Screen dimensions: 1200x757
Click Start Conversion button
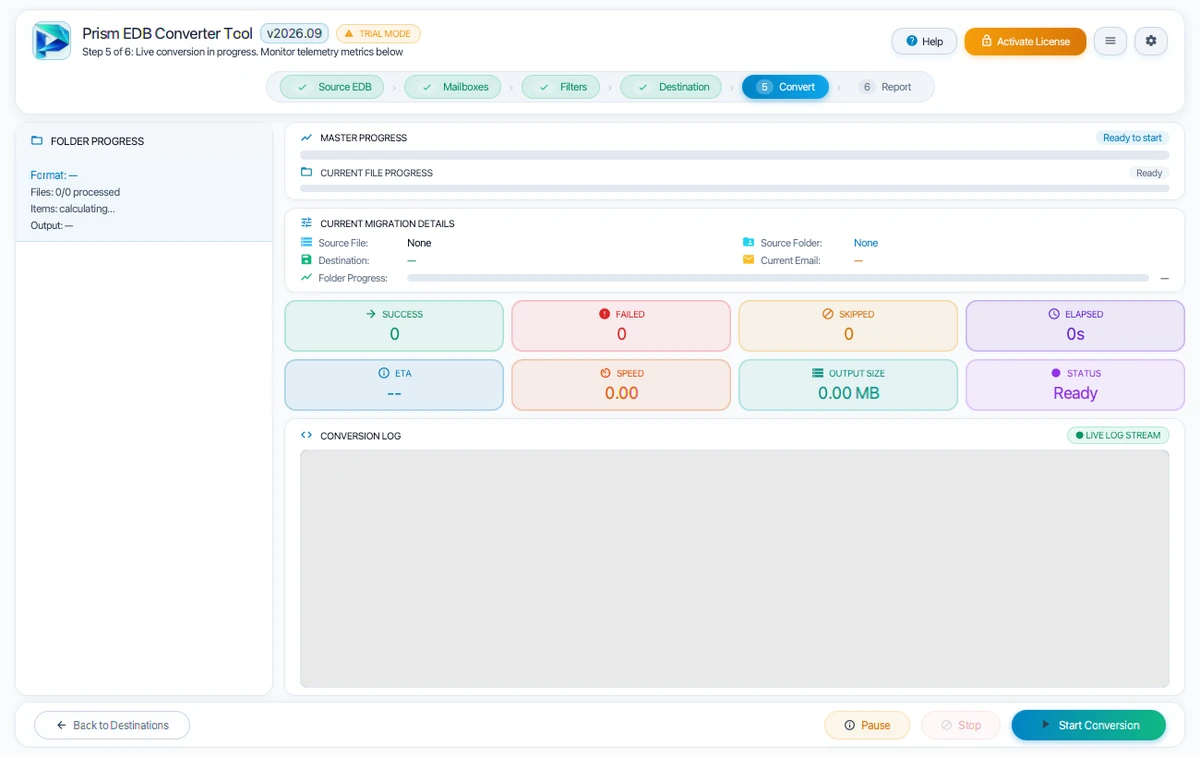click(x=1089, y=725)
